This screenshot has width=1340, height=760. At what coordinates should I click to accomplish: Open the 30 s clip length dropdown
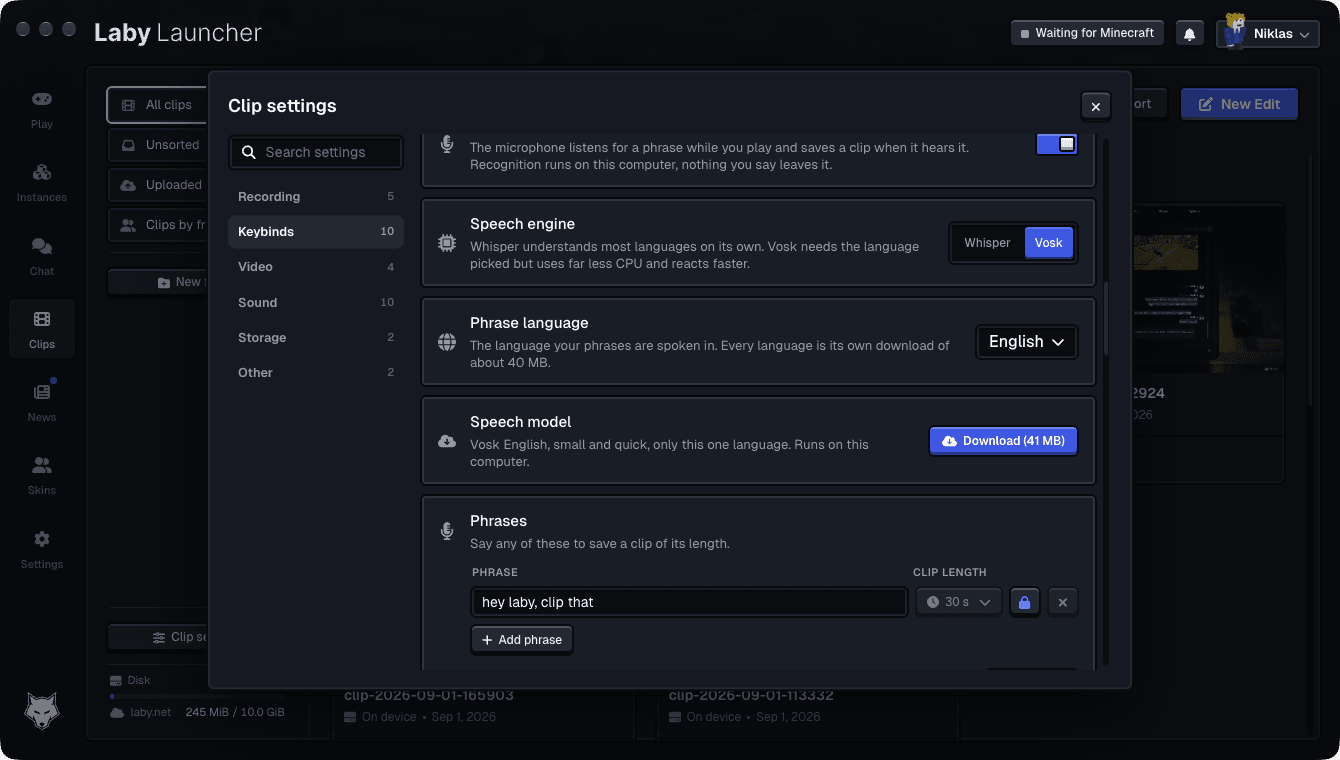958,602
